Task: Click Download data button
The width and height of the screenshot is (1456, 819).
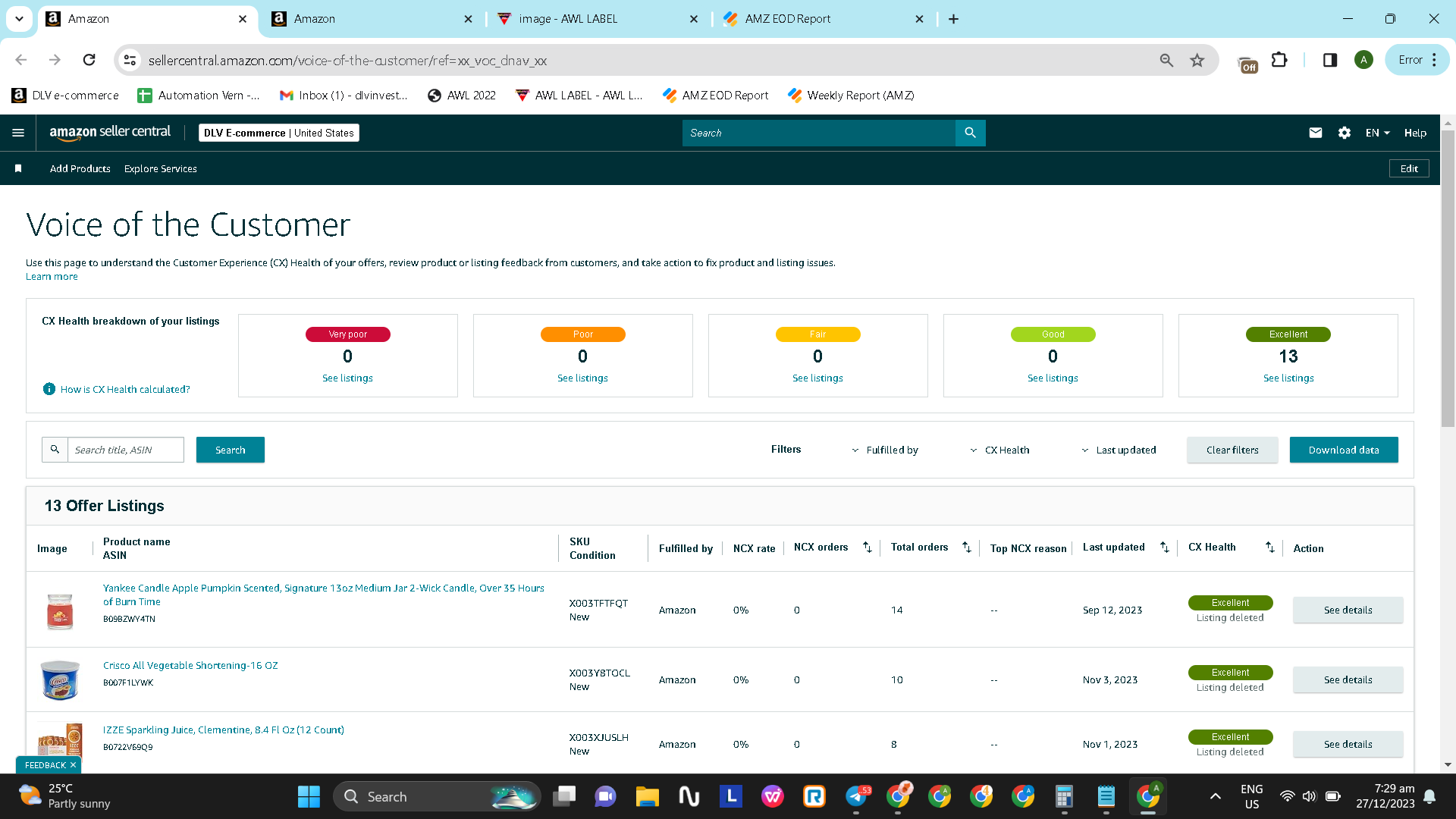Action: (x=1344, y=450)
